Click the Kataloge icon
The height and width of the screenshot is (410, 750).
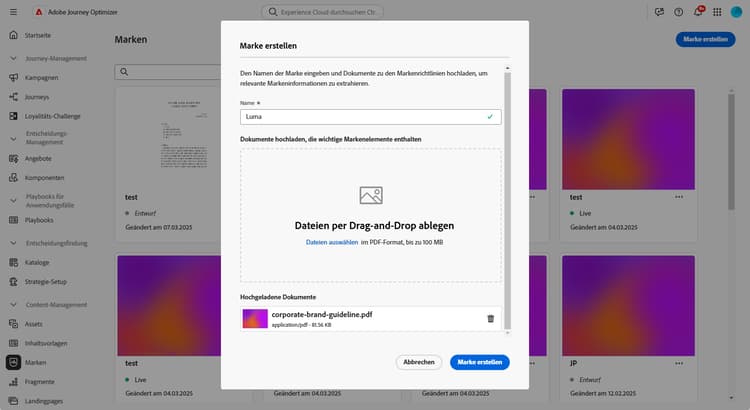click(x=13, y=262)
